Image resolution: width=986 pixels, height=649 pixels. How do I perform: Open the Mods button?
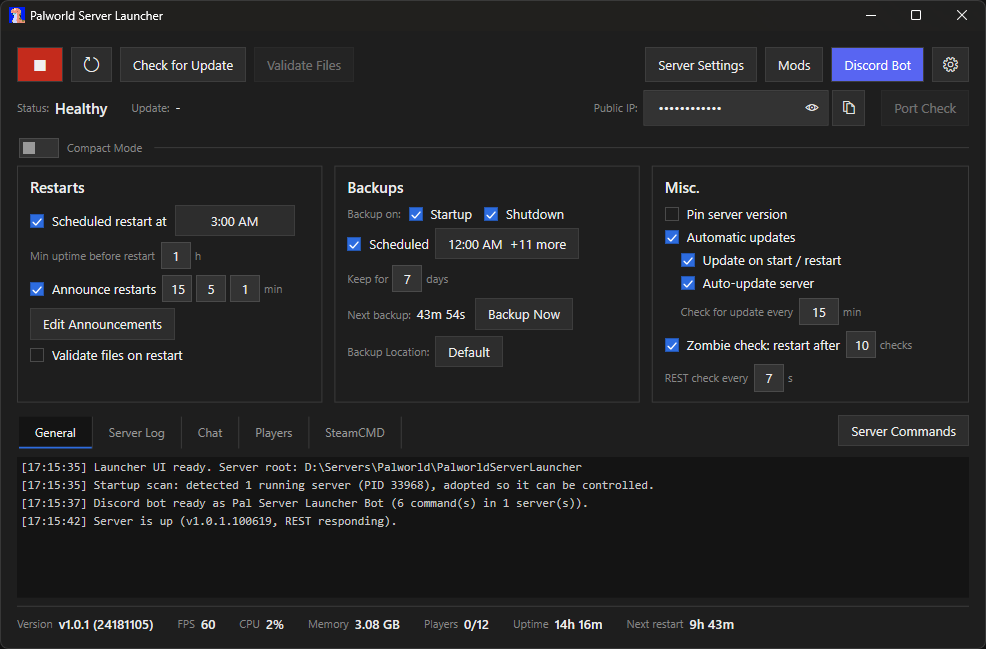[x=794, y=65]
